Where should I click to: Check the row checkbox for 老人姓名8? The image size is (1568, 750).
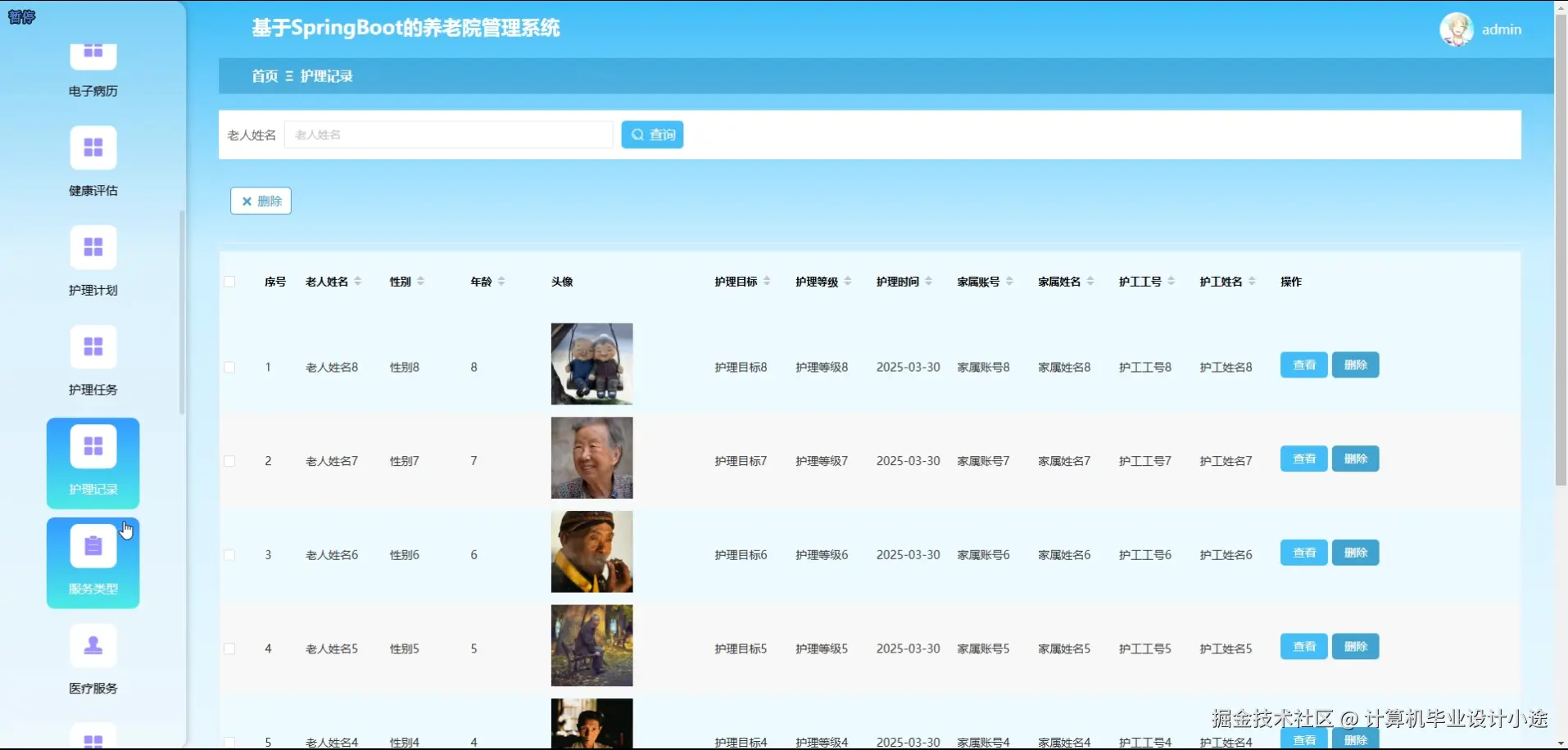pos(229,368)
